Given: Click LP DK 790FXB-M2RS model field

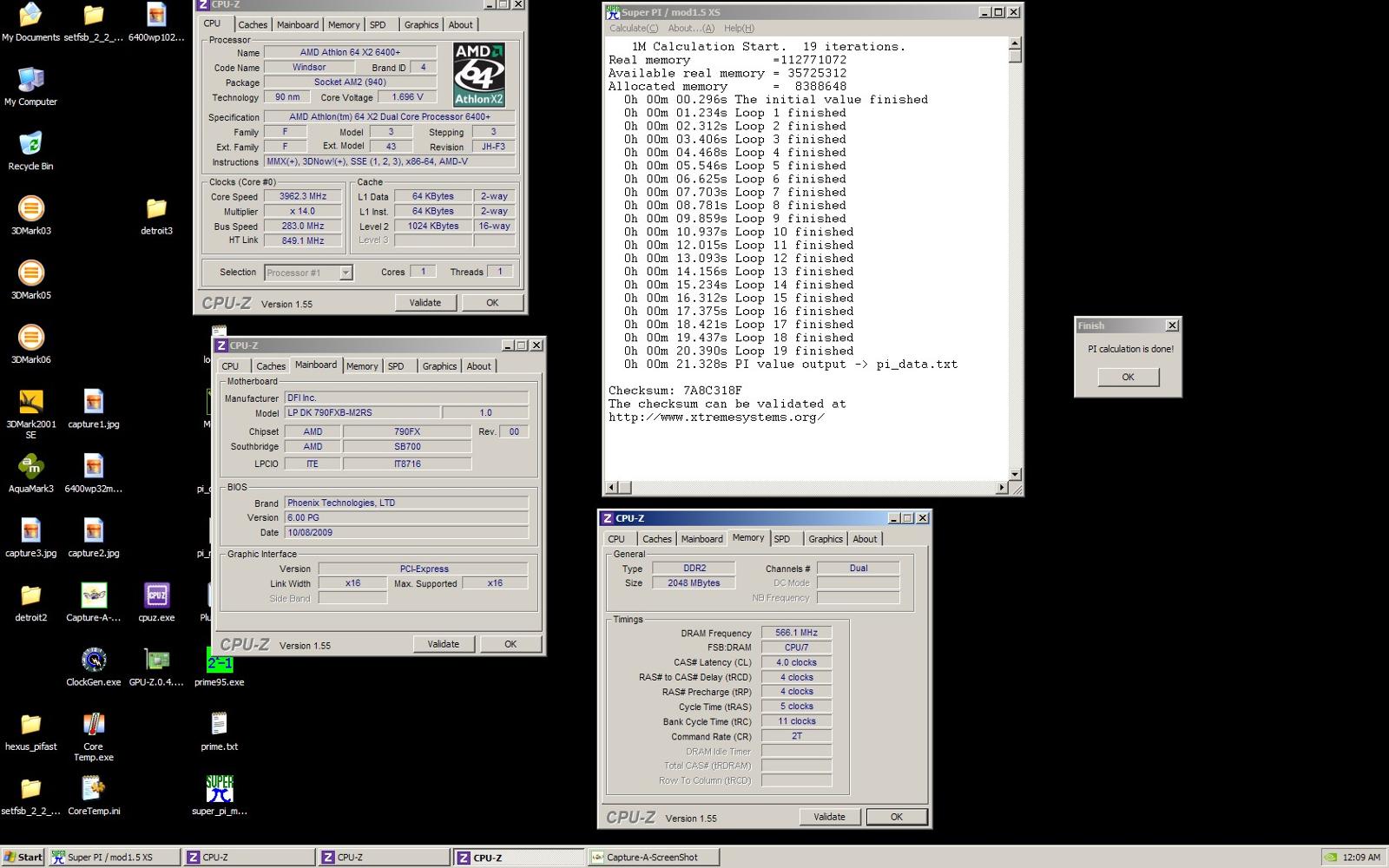Looking at the screenshot, I should [x=362, y=412].
